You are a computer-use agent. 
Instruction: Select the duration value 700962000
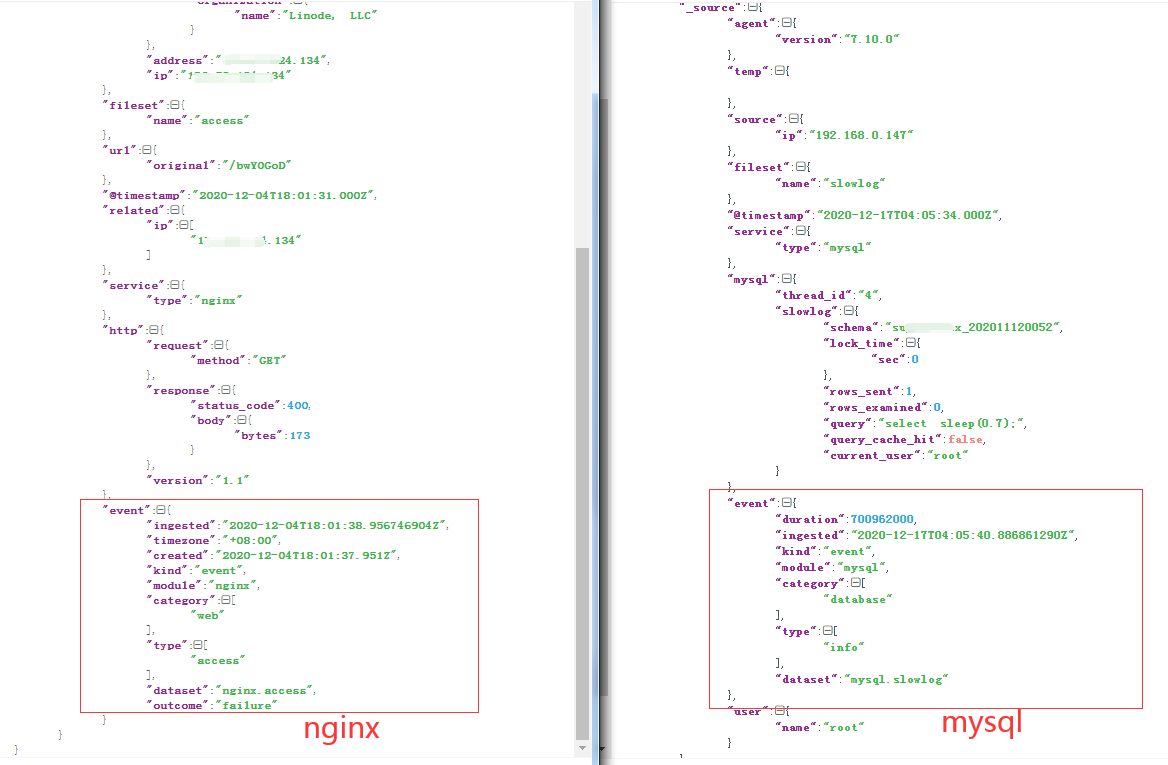point(882,519)
